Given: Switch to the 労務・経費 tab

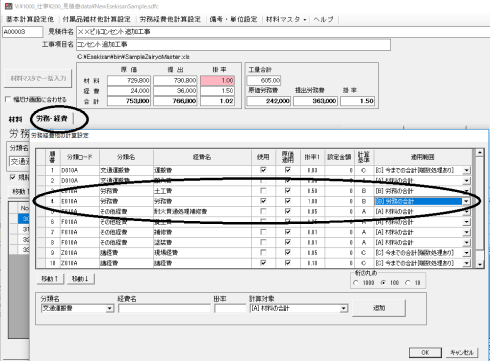Looking at the screenshot, I should [x=52, y=118].
